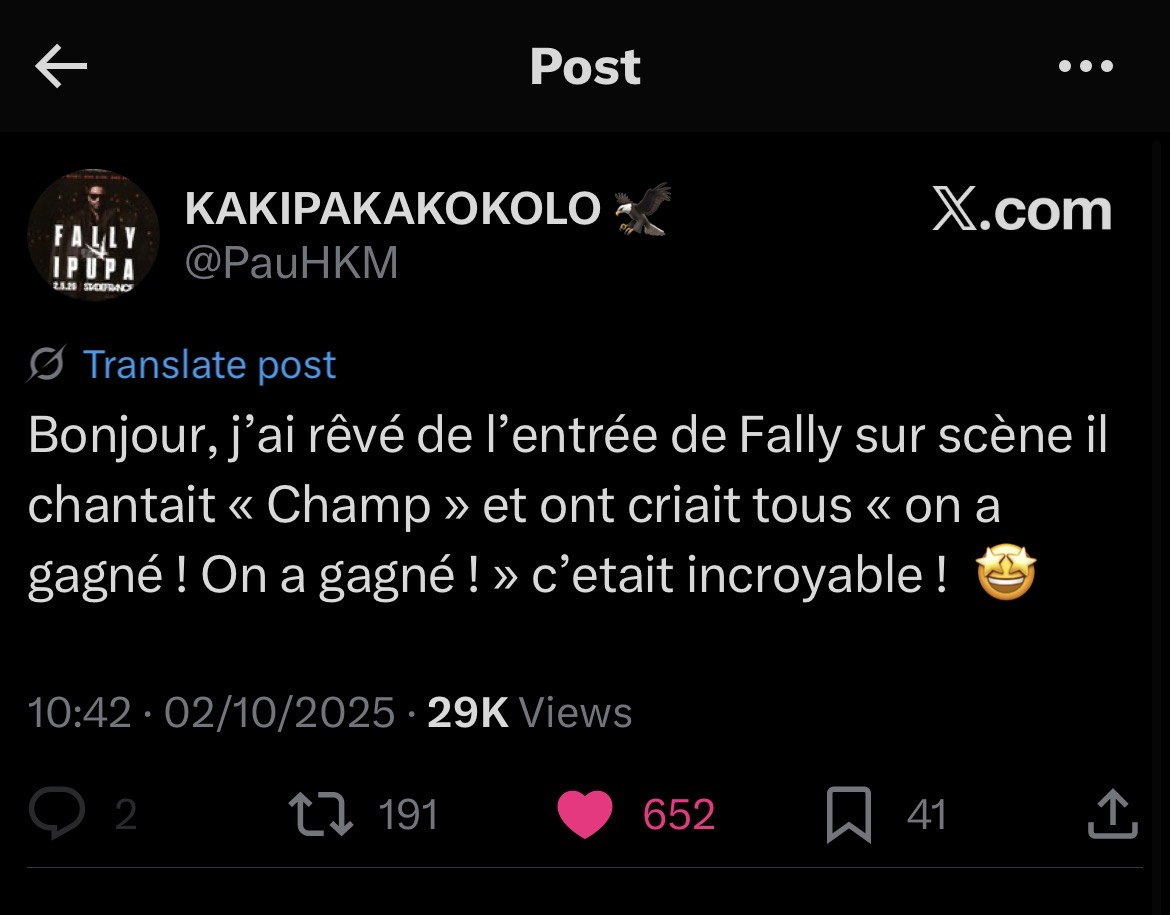Open the three-dot more options menu

pos(1085,67)
